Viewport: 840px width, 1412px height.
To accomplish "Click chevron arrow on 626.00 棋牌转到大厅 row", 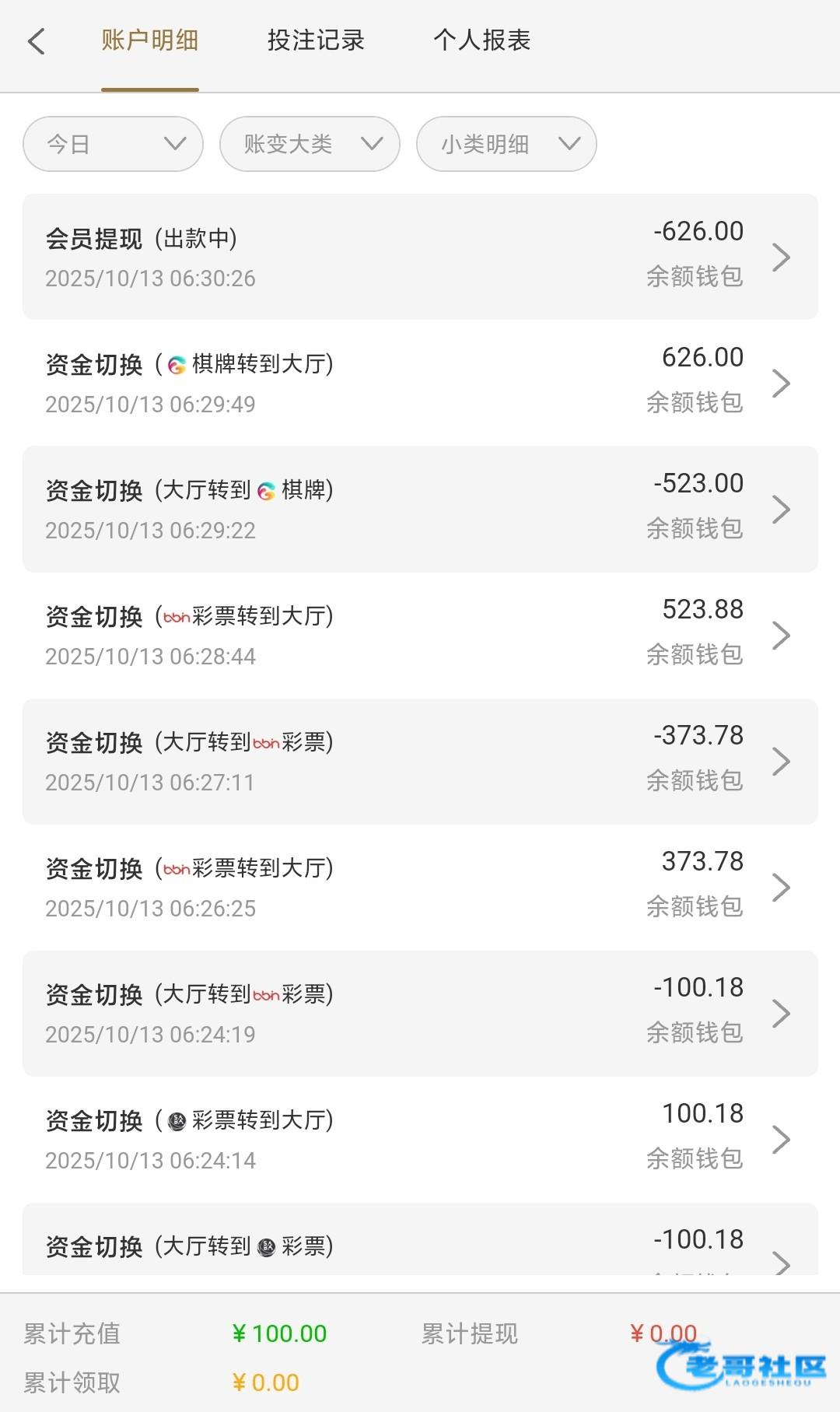I will point(781,383).
